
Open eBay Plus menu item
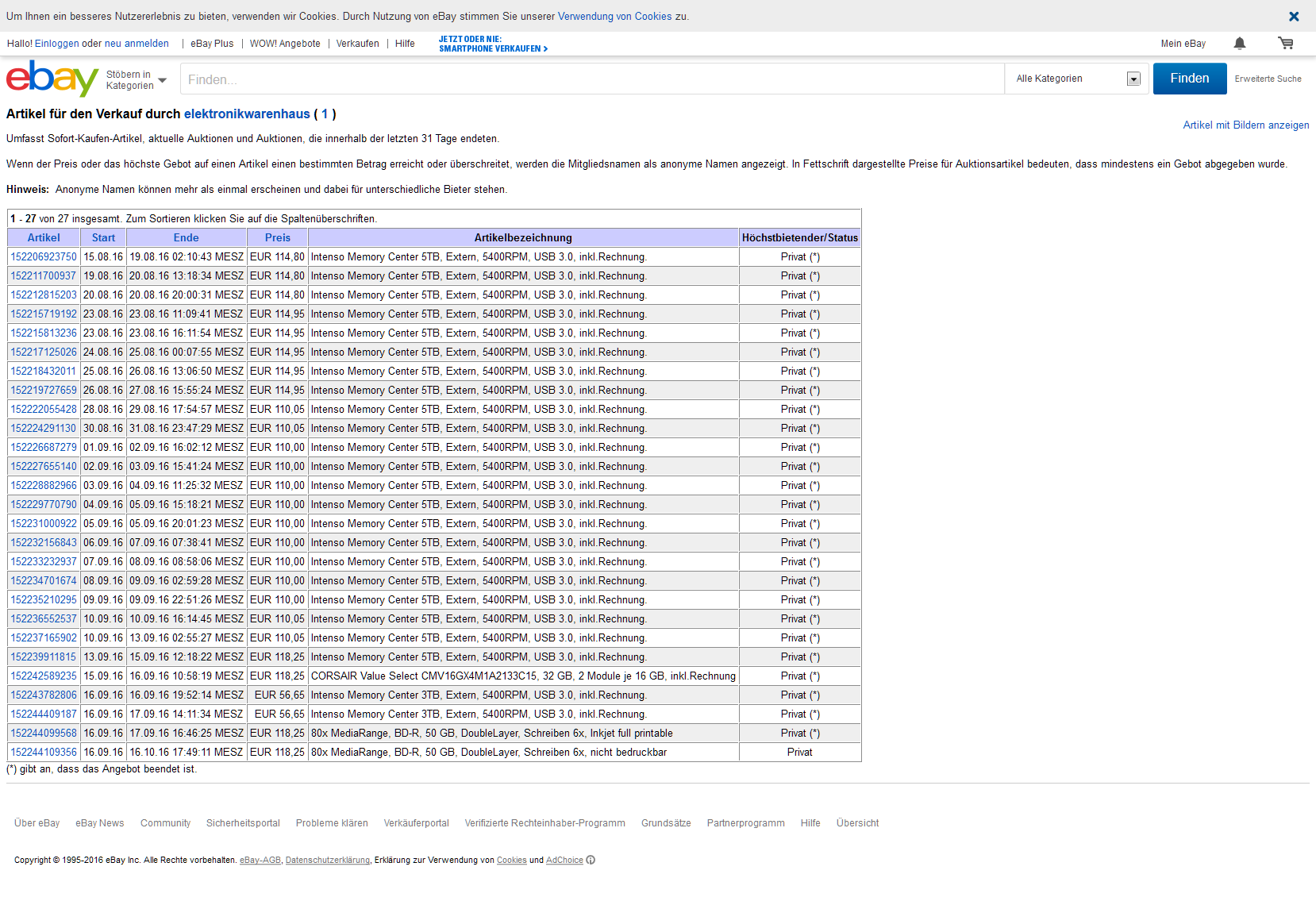tap(212, 44)
